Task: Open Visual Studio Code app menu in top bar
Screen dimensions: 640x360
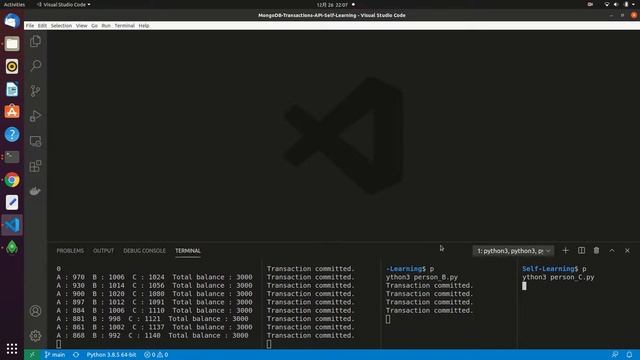Action: click(x=64, y=4)
